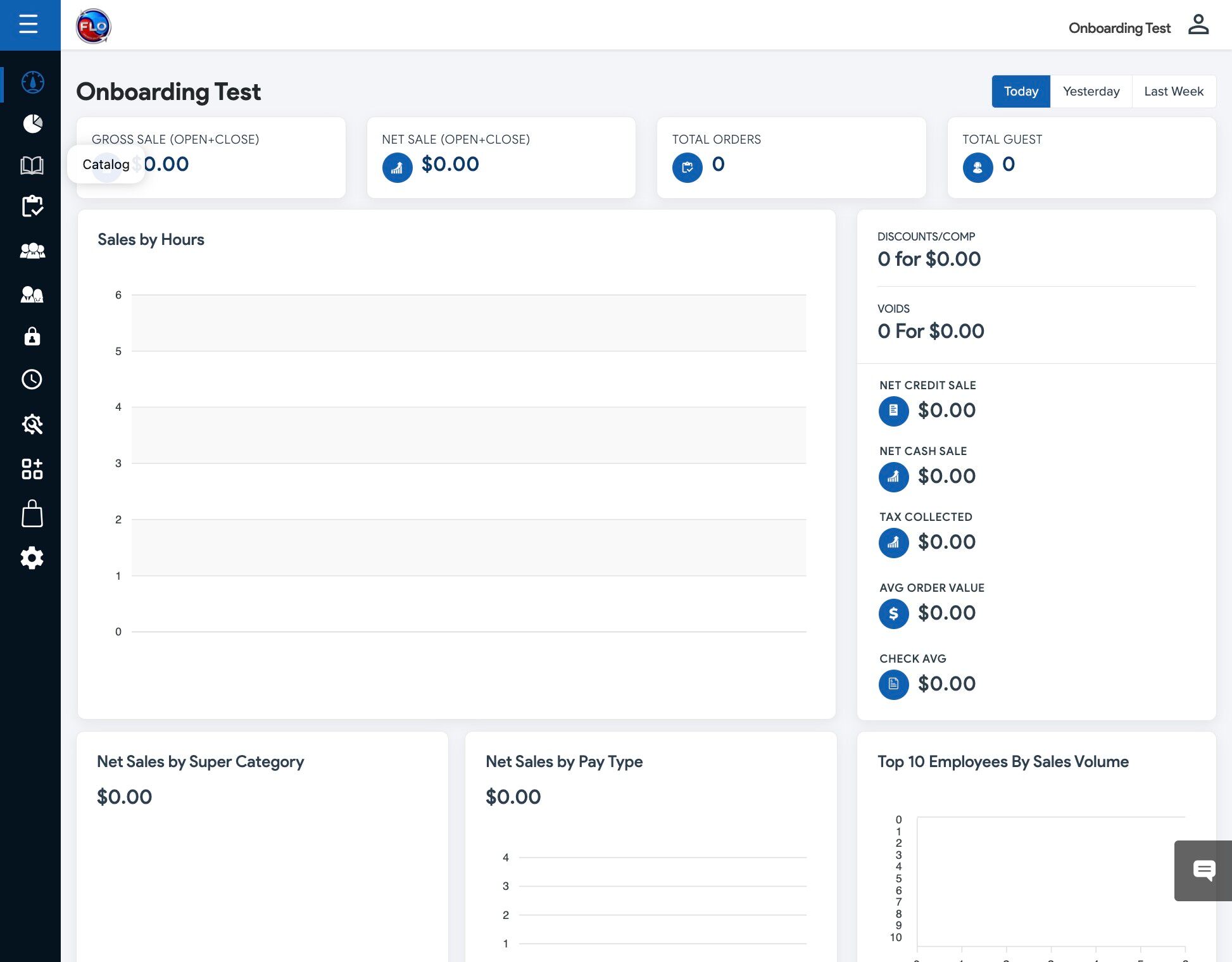1232x962 pixels.
Task: Click the clipboard checklist sidebar icon
Action: (32, 206)
